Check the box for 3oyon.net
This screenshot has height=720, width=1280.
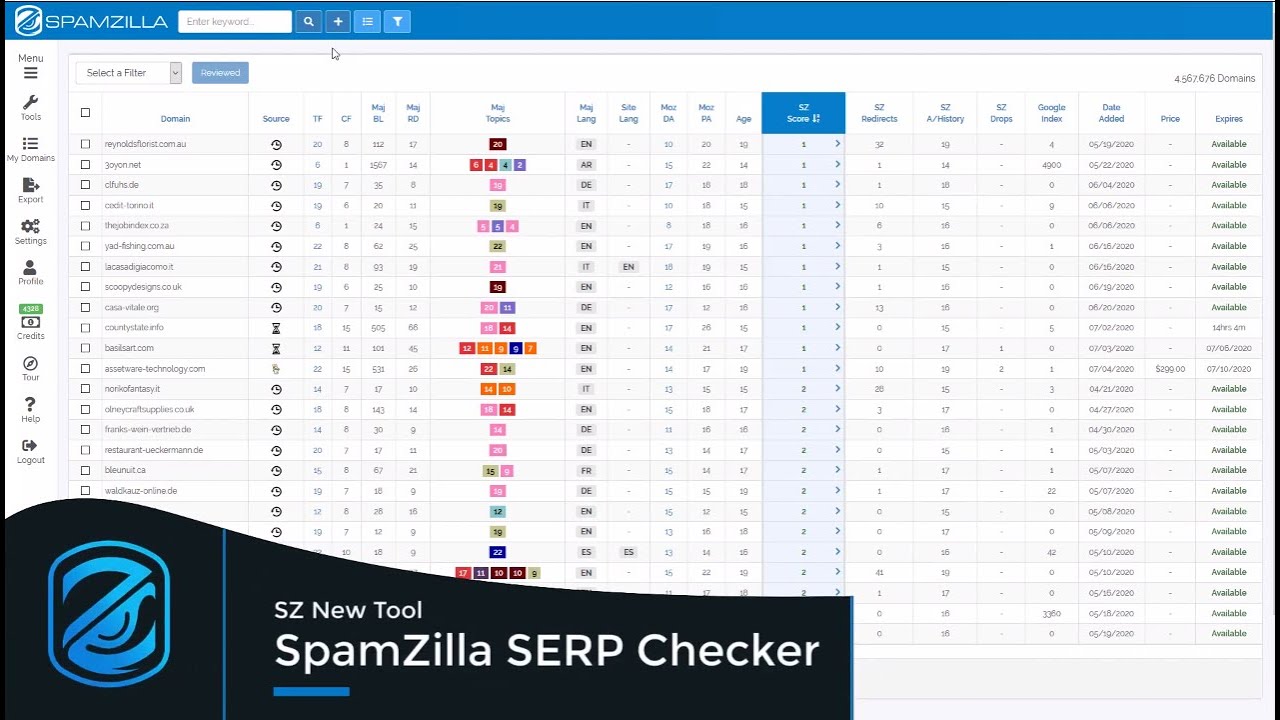pos(85,165)
